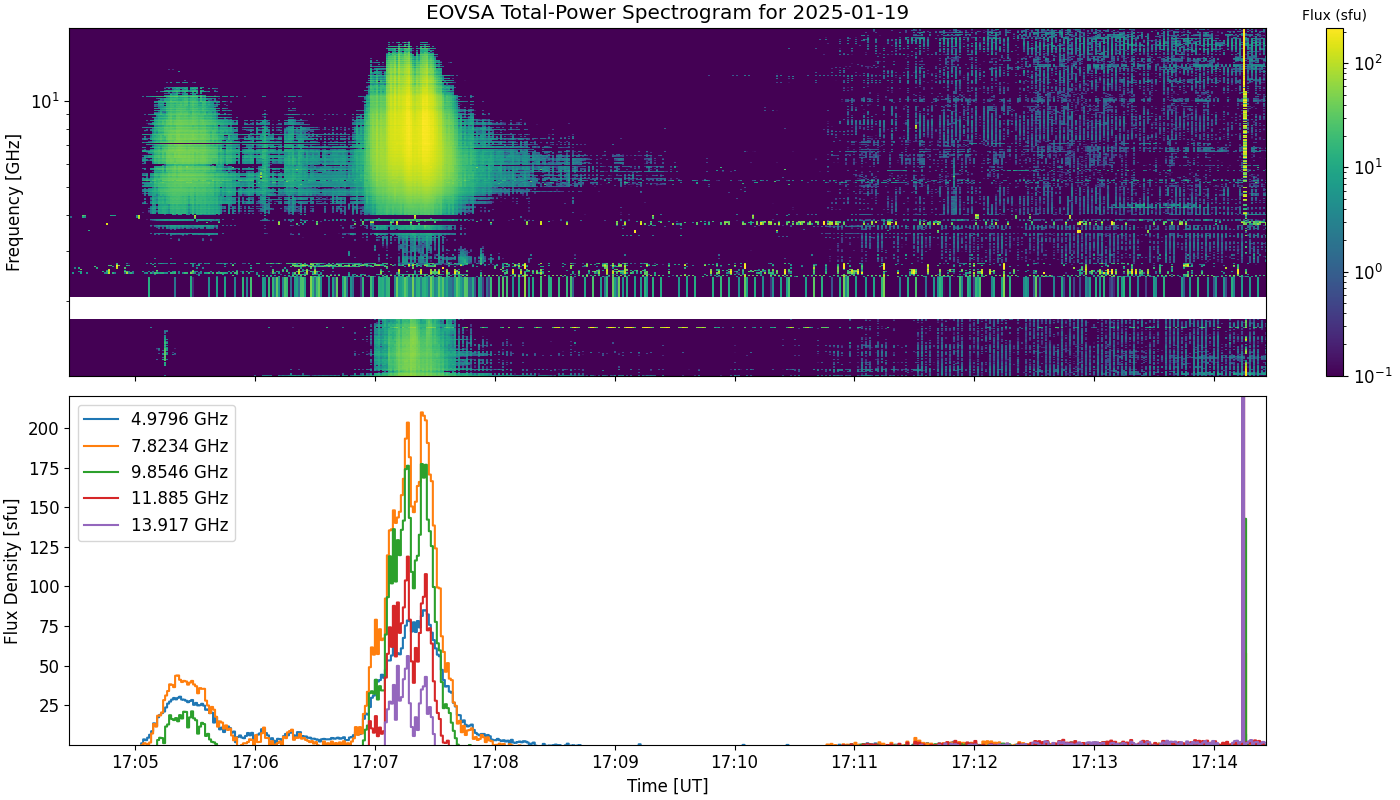The image size is (1400, 800).
Task: Click the purple line swatch in legend
Action: pos(99,525)
